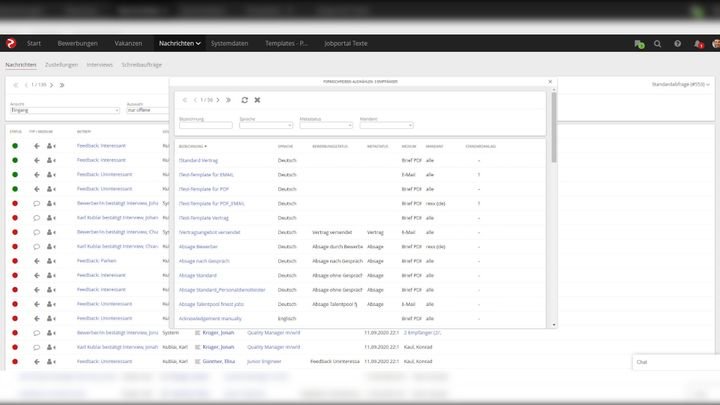Viewport: 720px width, 405px height.
Task: Click reply arrow icon in Günther, Elisa row
Action: click(x=37, y=361)
